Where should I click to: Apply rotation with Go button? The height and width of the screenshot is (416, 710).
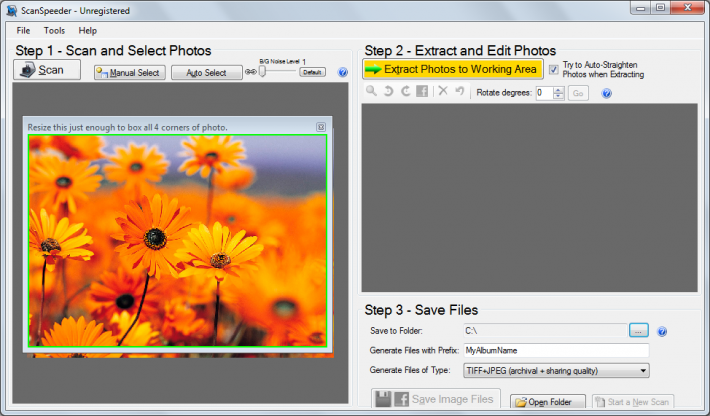point(578,93)
